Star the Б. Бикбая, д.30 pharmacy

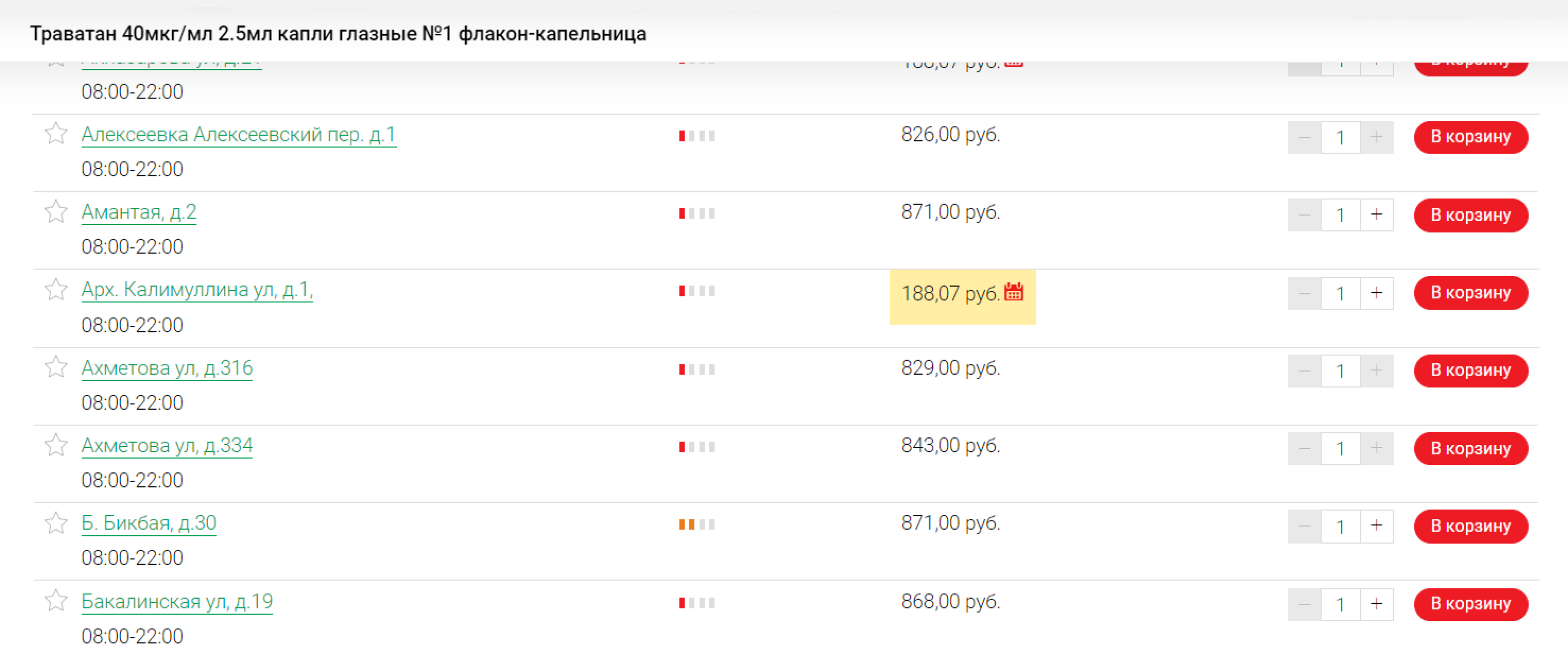[x=56, y=523]
